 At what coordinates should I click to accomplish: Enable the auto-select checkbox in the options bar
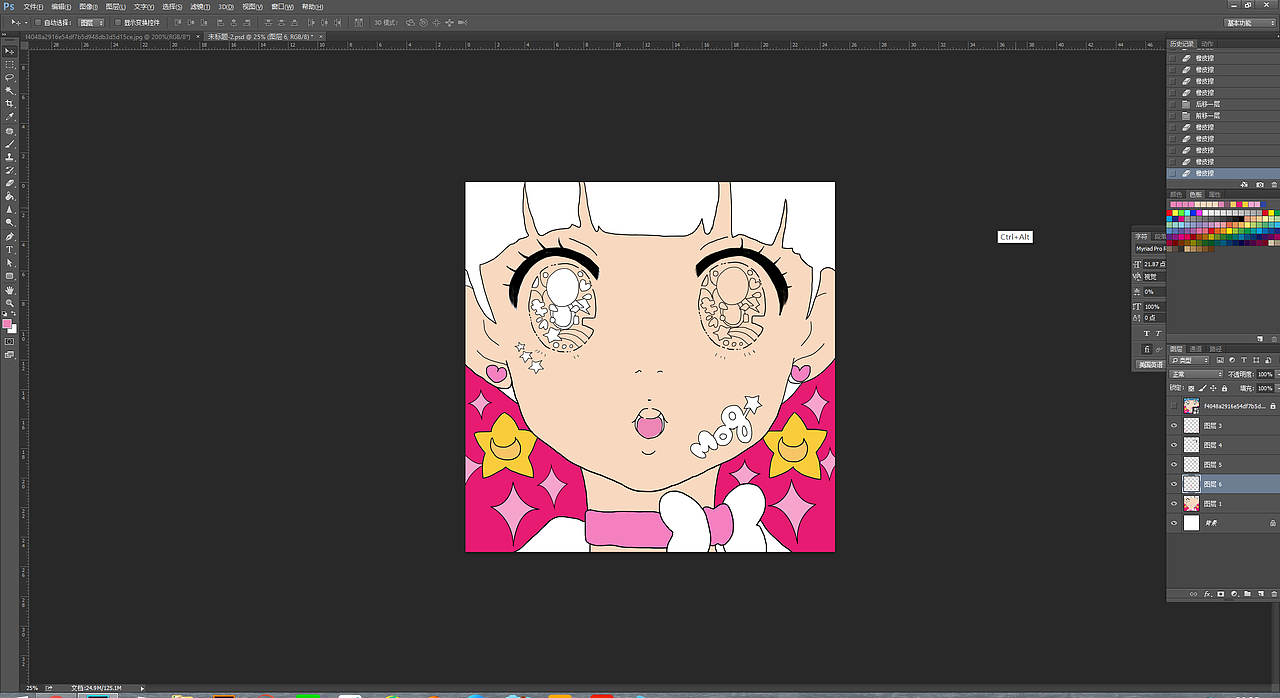click(38, 22)
